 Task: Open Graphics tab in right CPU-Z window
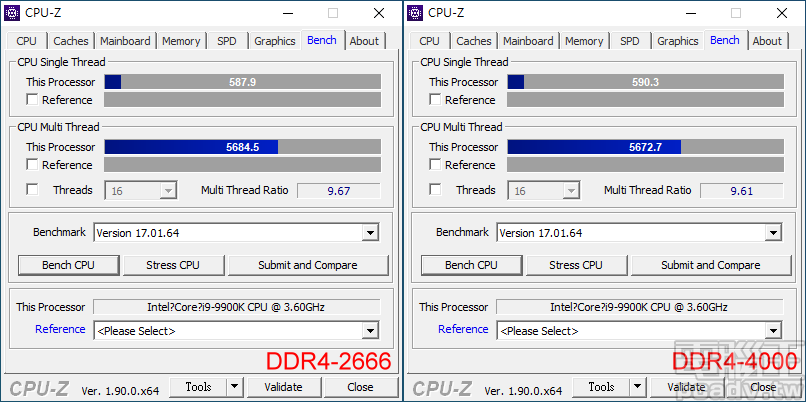(677, 41)
